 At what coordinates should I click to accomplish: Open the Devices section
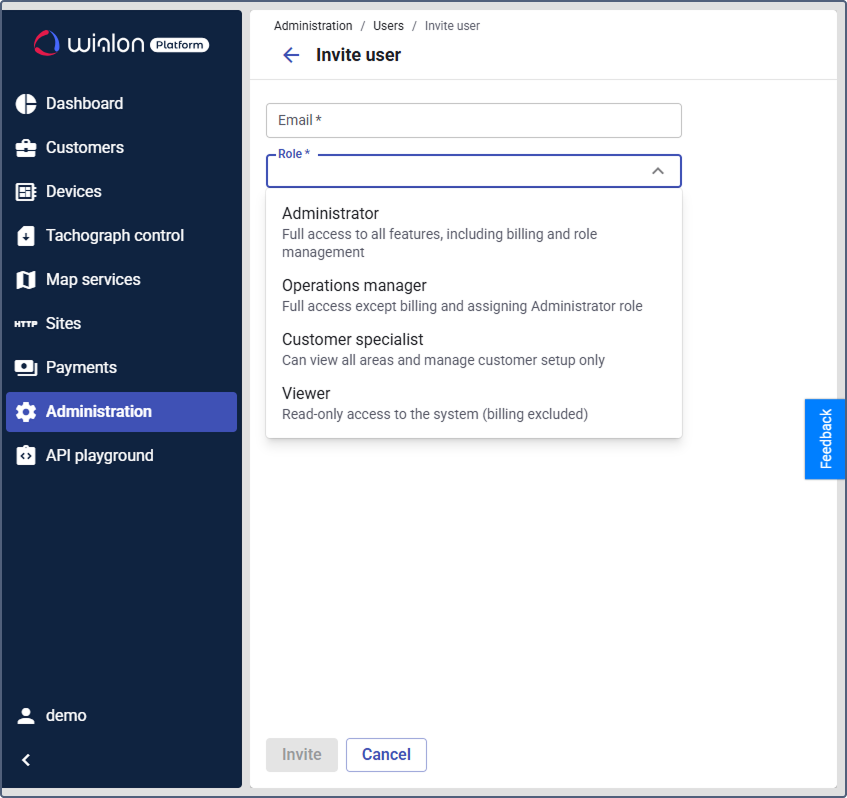[78, 191]
